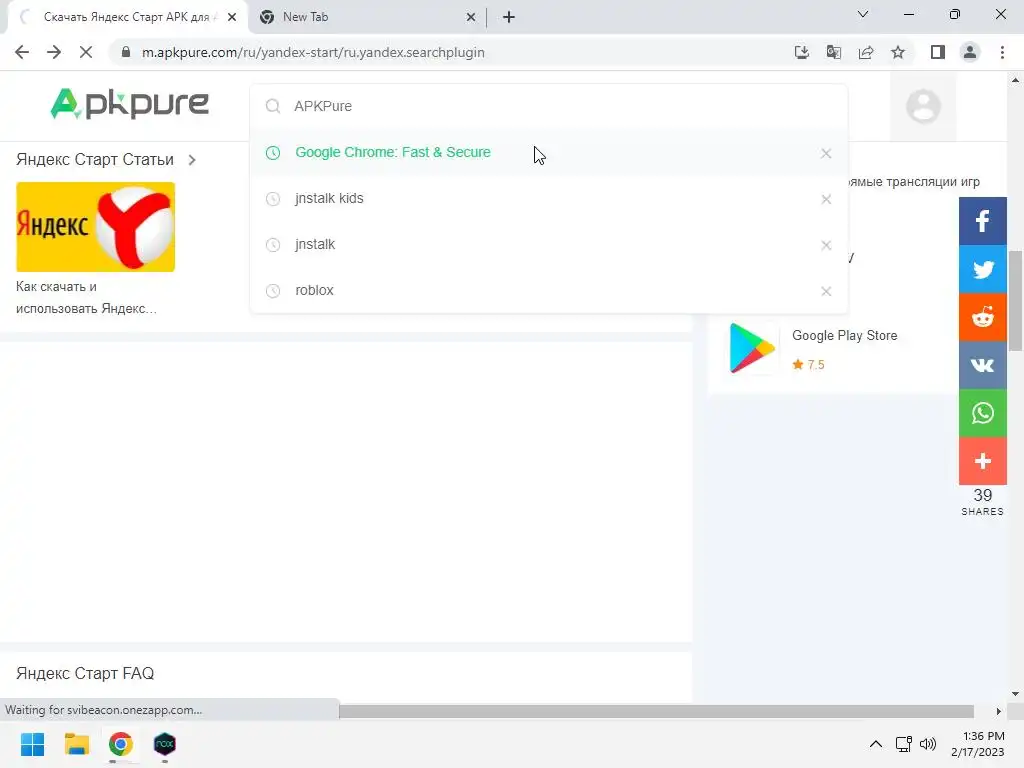1024x768 pixels.
Task: Remove roblox from search history
Action: [826, 291]
